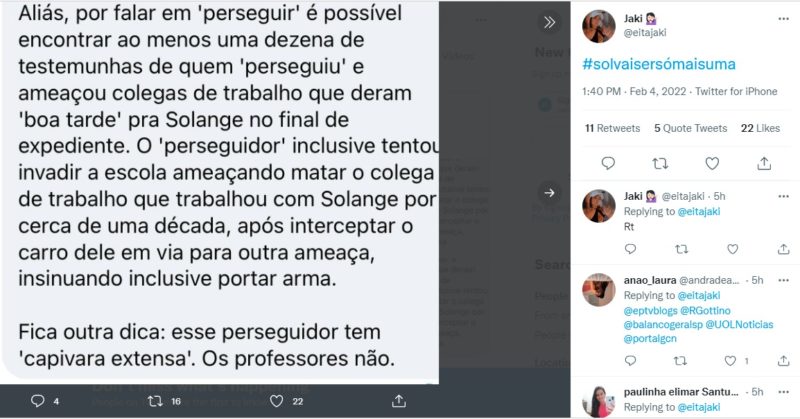Like anao_laura's reply with 1 like
Viewport: 800px width, 419px height.
tap(731, 361)
